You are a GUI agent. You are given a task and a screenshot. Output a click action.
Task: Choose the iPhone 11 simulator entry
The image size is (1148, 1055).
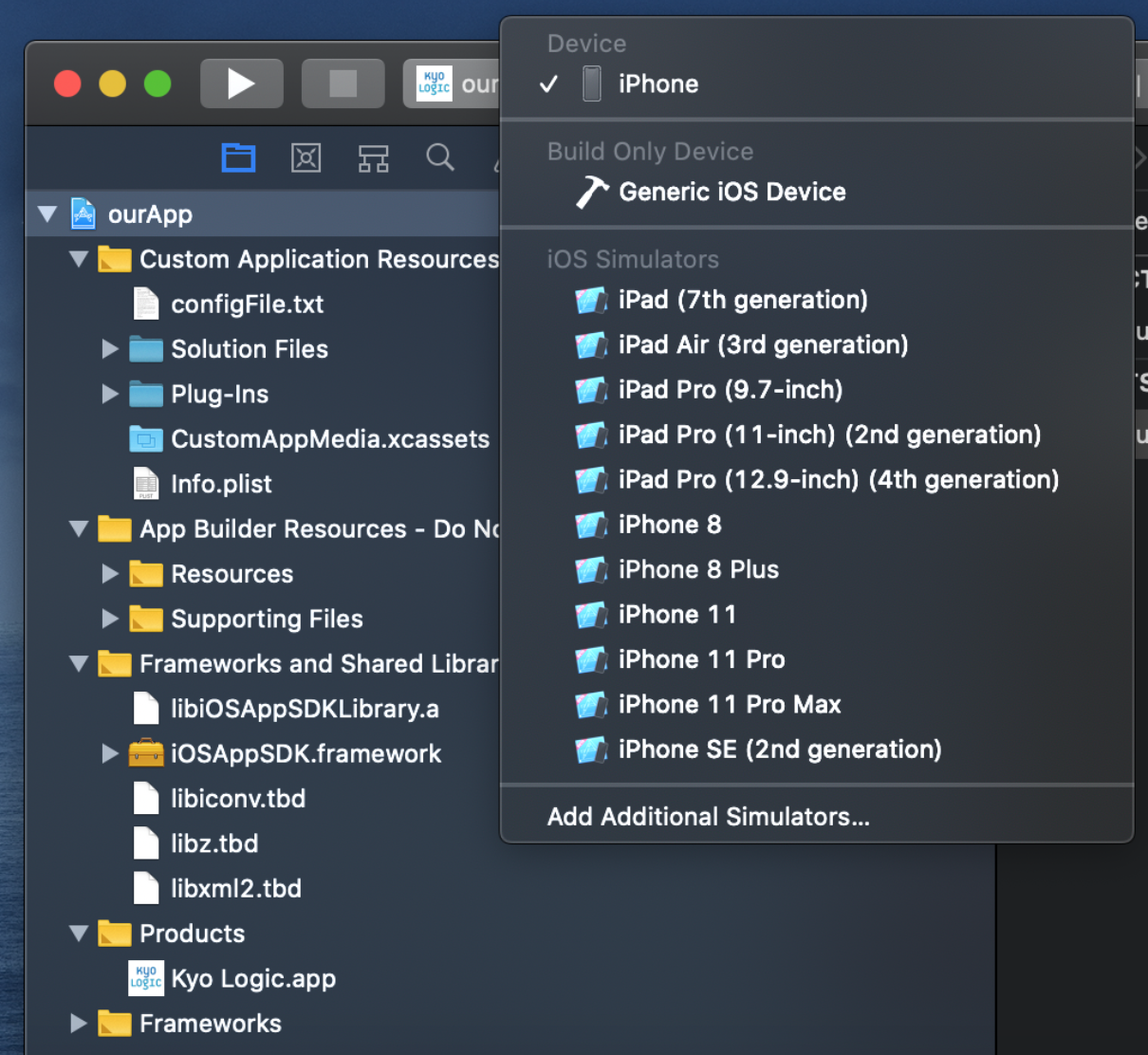(x=817, y=615)
